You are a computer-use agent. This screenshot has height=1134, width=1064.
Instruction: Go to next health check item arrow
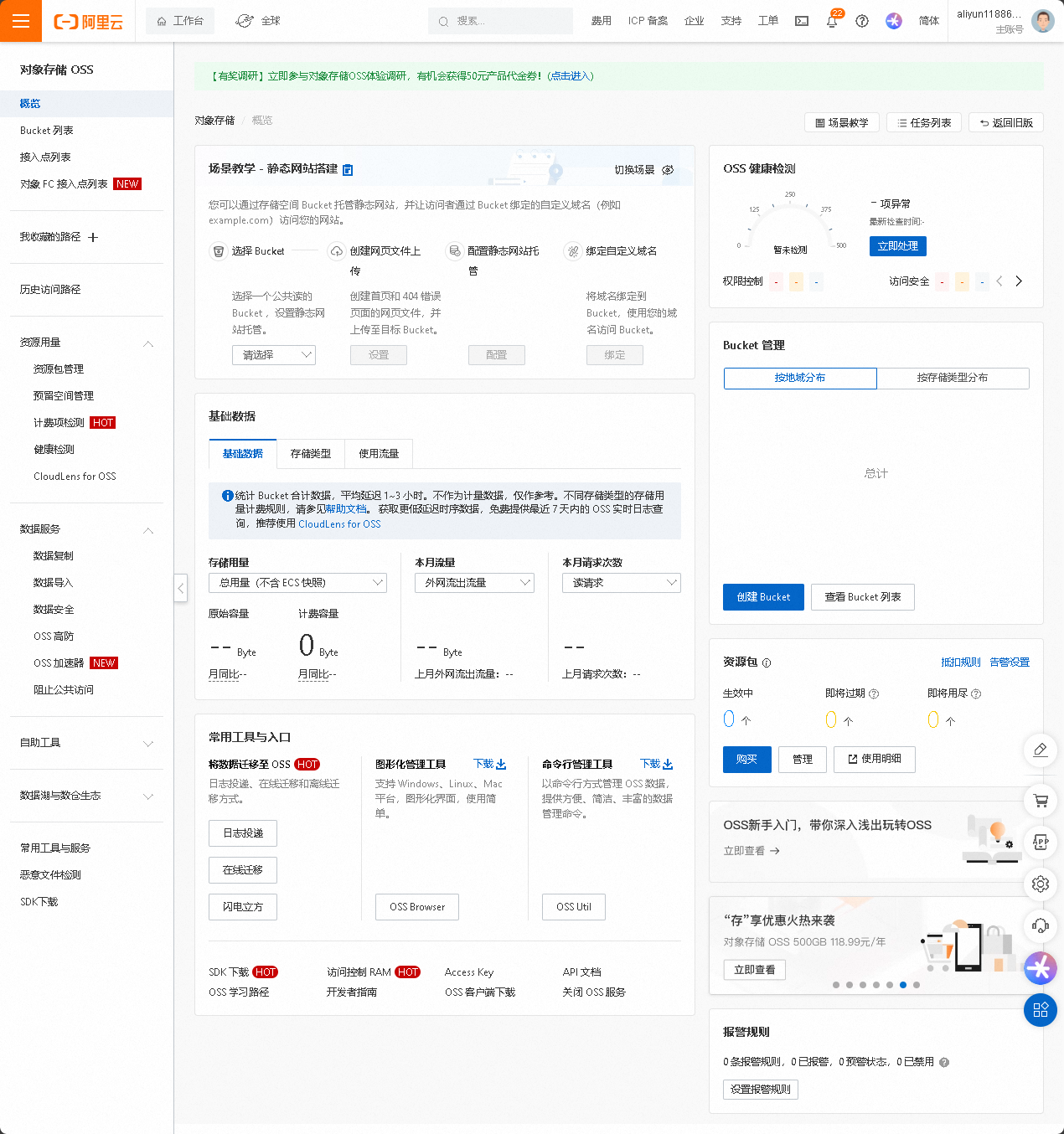(1019, 281)
